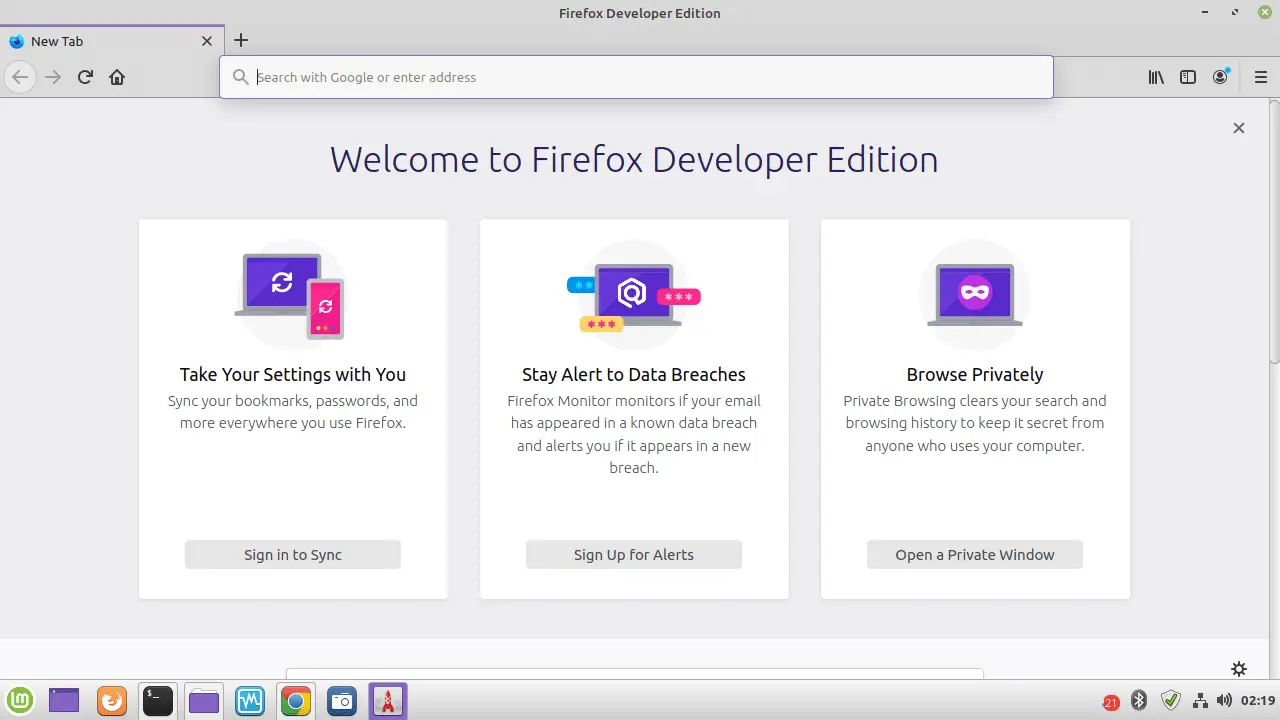The height and width of the screenshot is (720, 1280).
Task: Open a new browser tab
Action: click(x=240, y=40)
